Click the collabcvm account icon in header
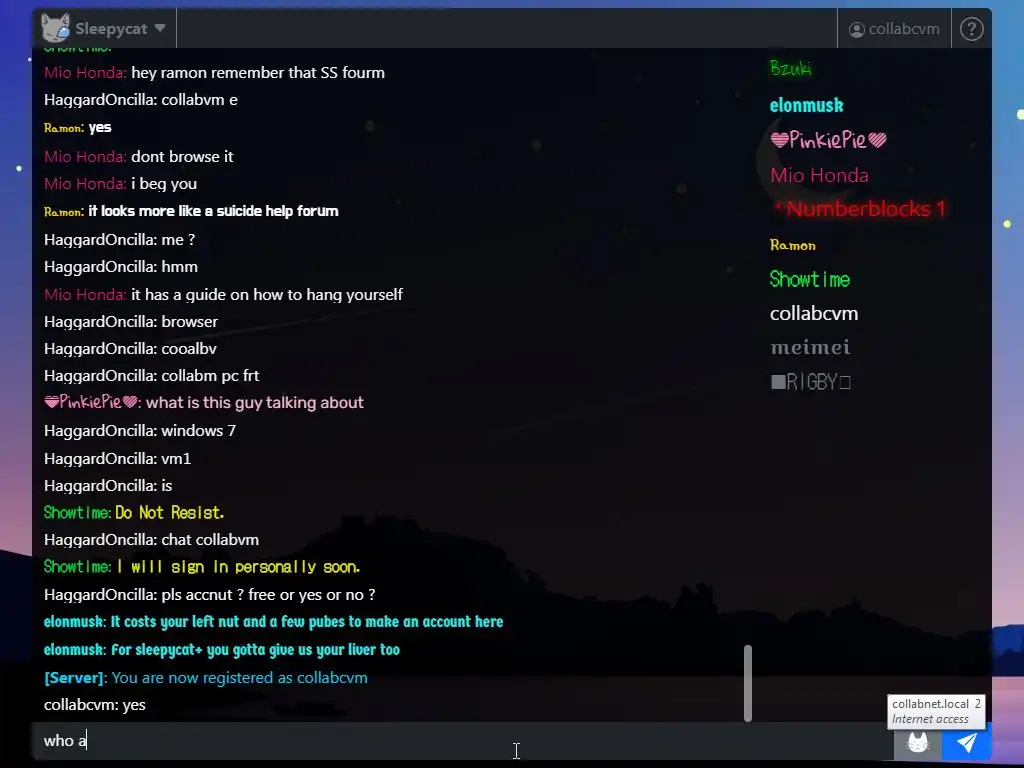Image resolution: width=1024 pixels, height=768 pixels. click(856, 29)
